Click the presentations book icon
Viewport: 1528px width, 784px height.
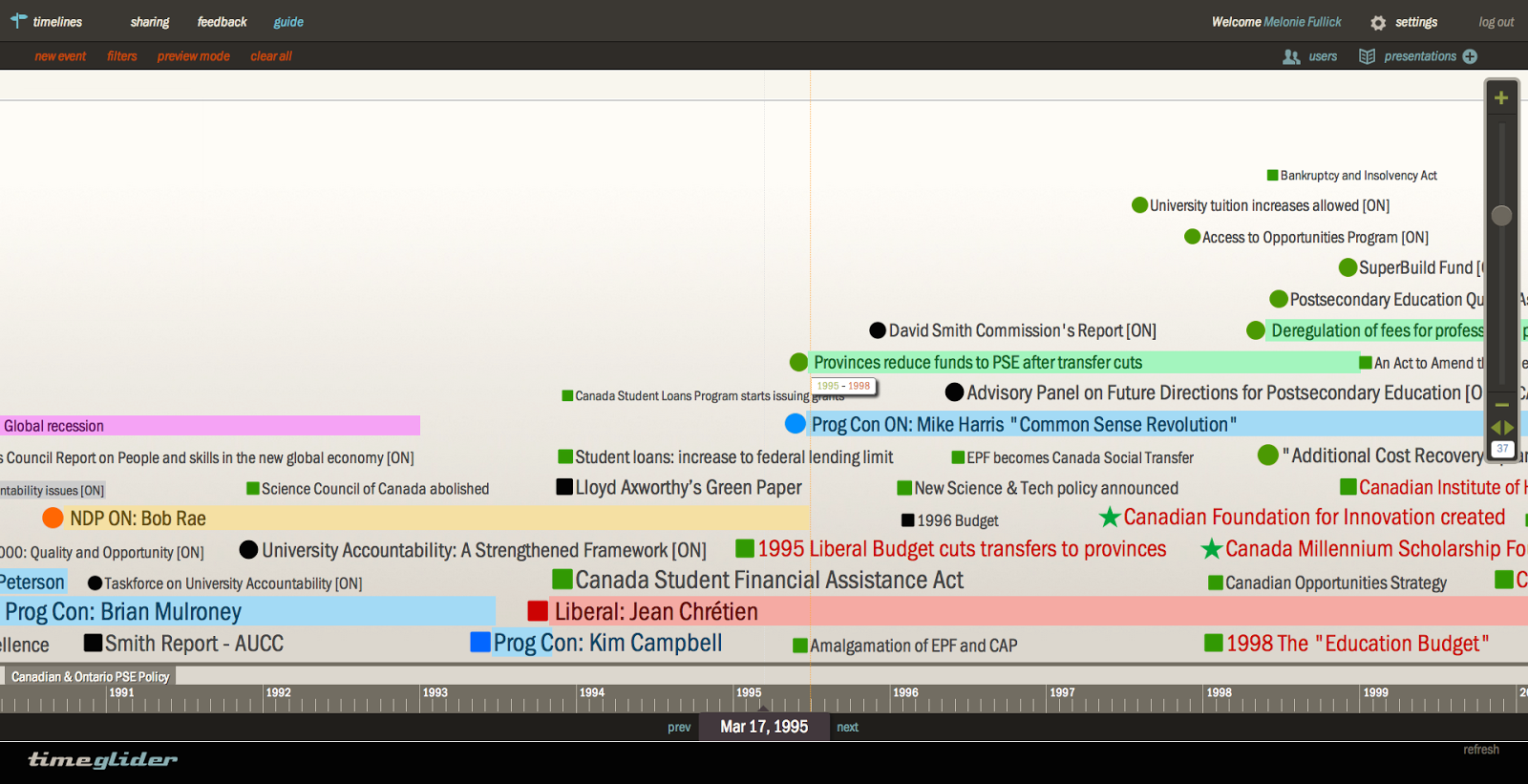(1368, 56)
